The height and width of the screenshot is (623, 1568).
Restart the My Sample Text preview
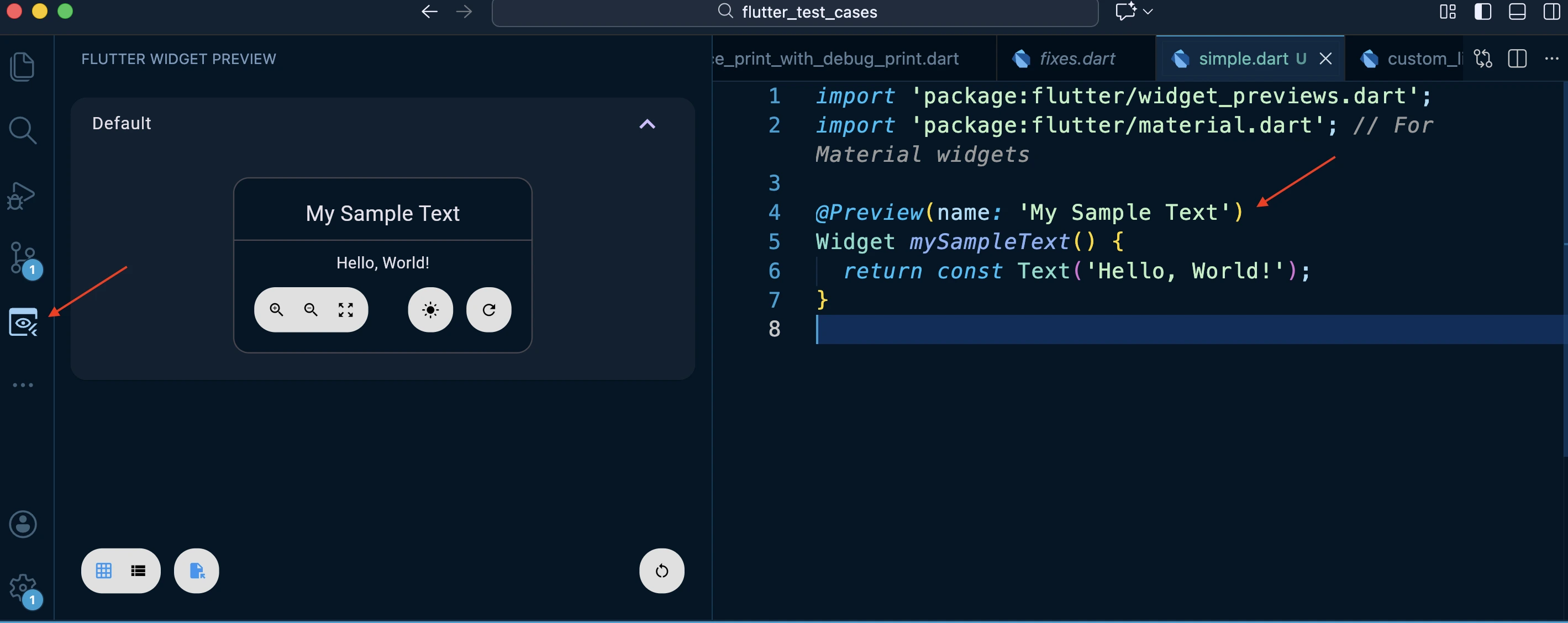(489, 310)
